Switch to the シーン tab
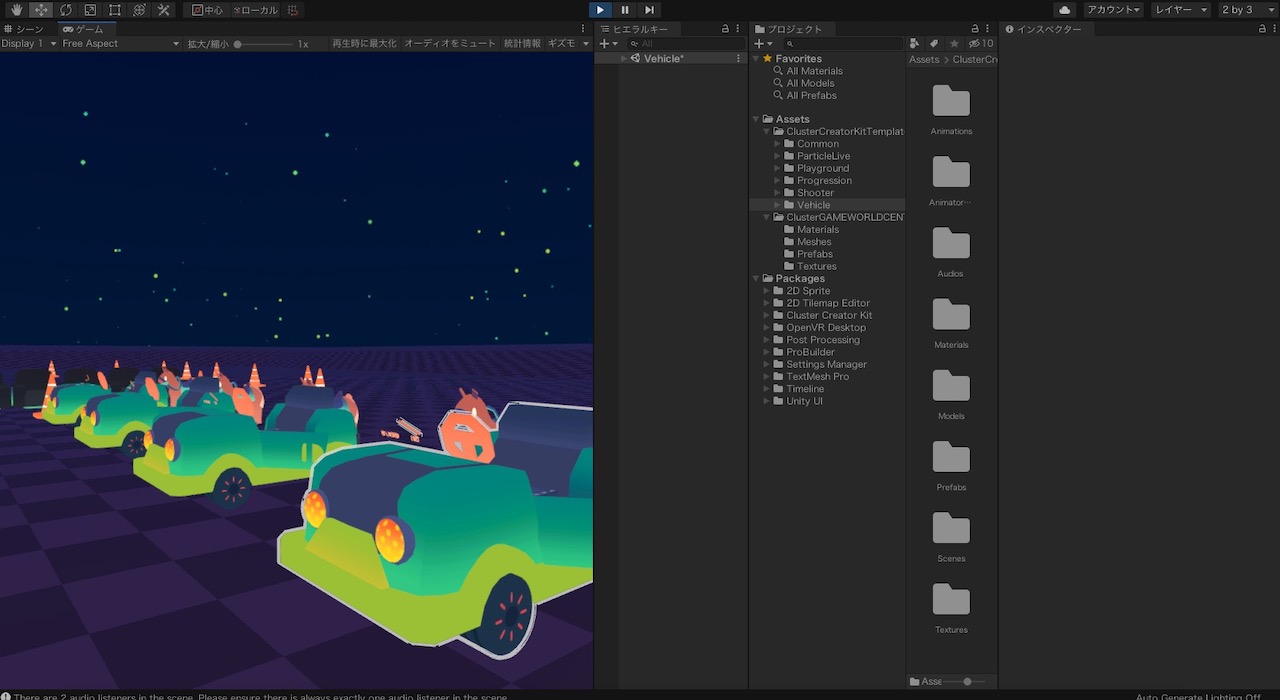This screenshot has height=700, width=1280. pos(30,28)
